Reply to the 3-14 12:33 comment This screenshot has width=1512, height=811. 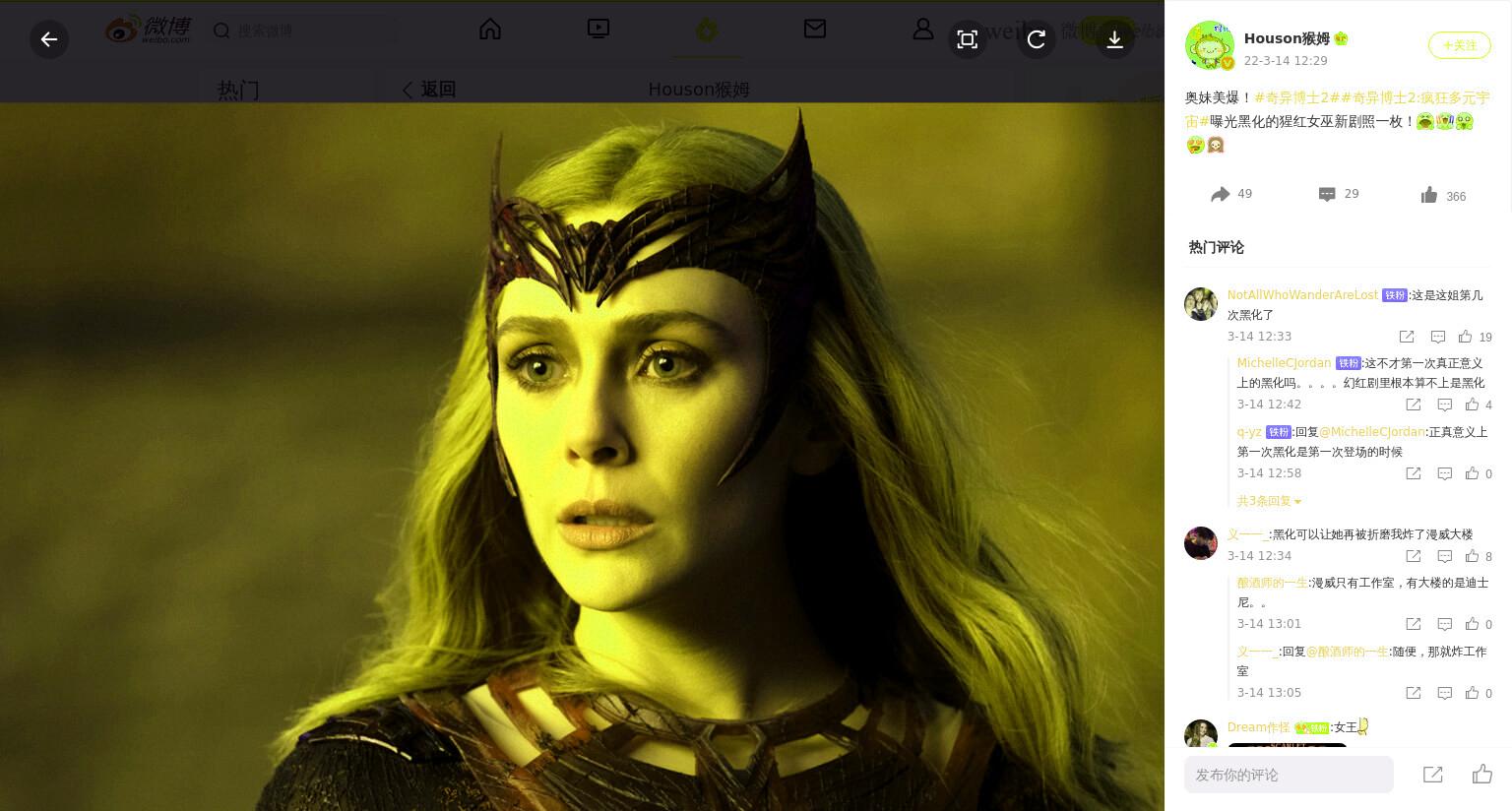pyautogui.click(x=1438, y=337)
